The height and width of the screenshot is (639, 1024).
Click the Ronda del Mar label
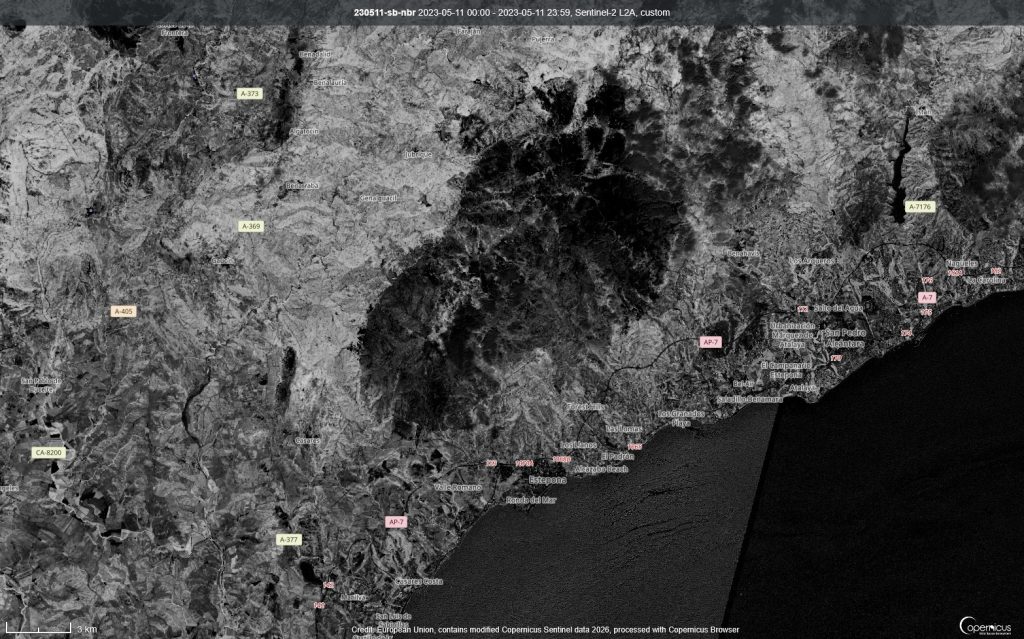pos(531,500)
